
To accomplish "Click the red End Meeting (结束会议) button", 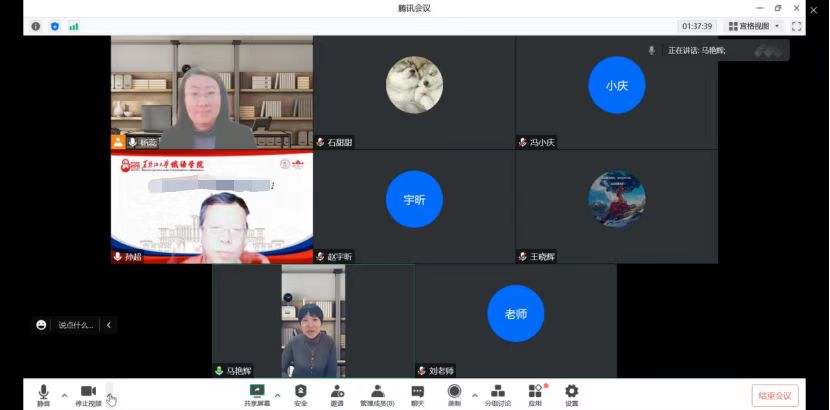I will click(x=775, y=395).
